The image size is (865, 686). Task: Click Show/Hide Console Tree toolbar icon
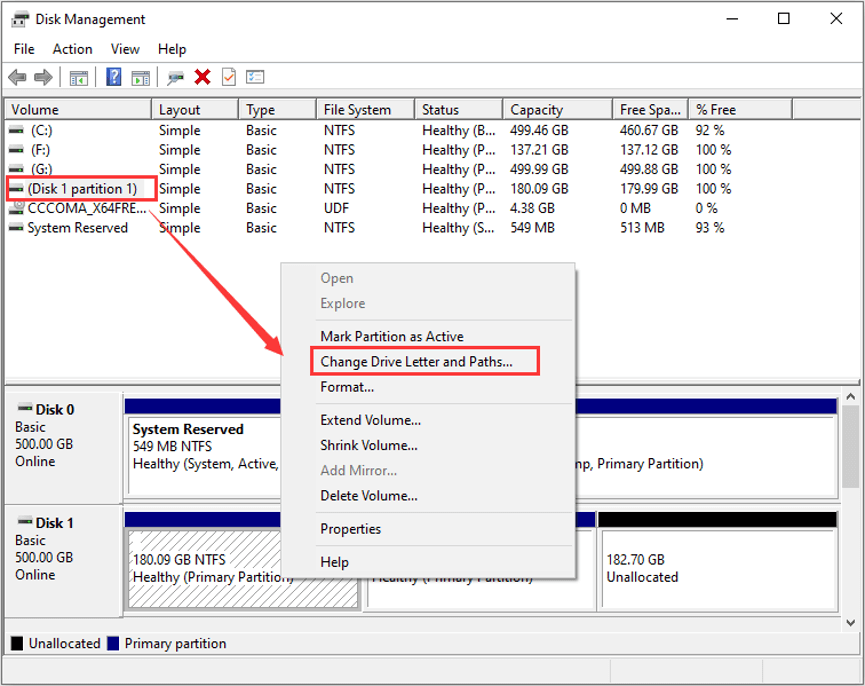(x=79, y=78)
